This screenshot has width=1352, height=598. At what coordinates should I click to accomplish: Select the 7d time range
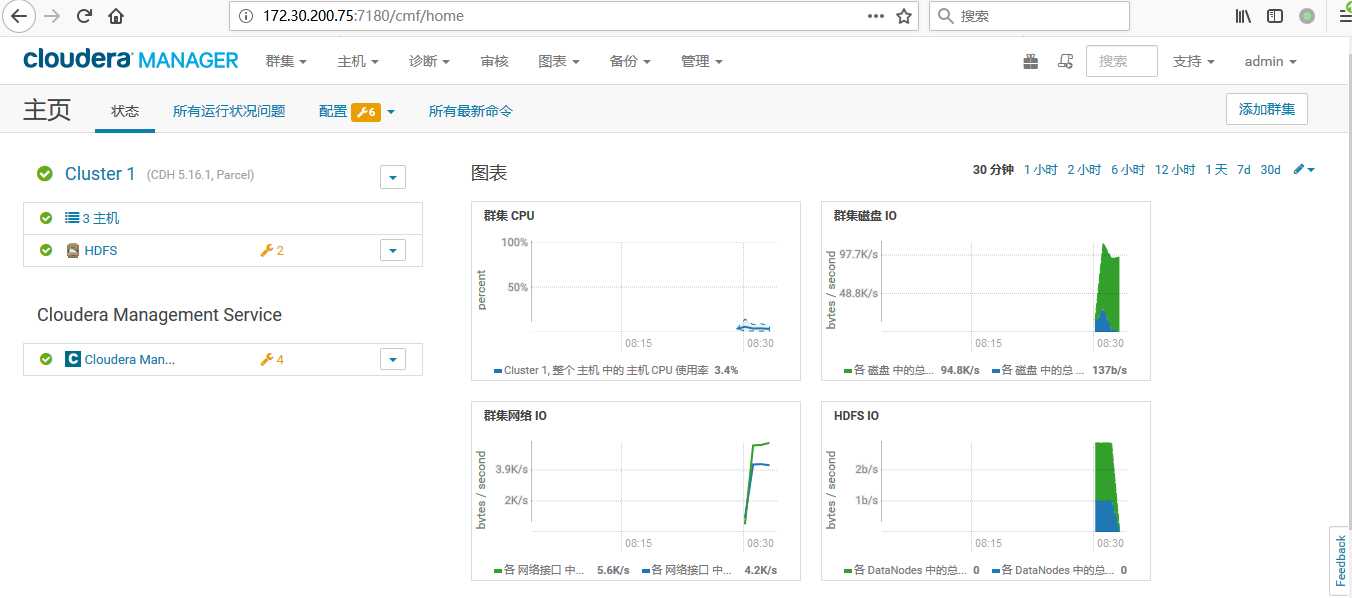1244,170
